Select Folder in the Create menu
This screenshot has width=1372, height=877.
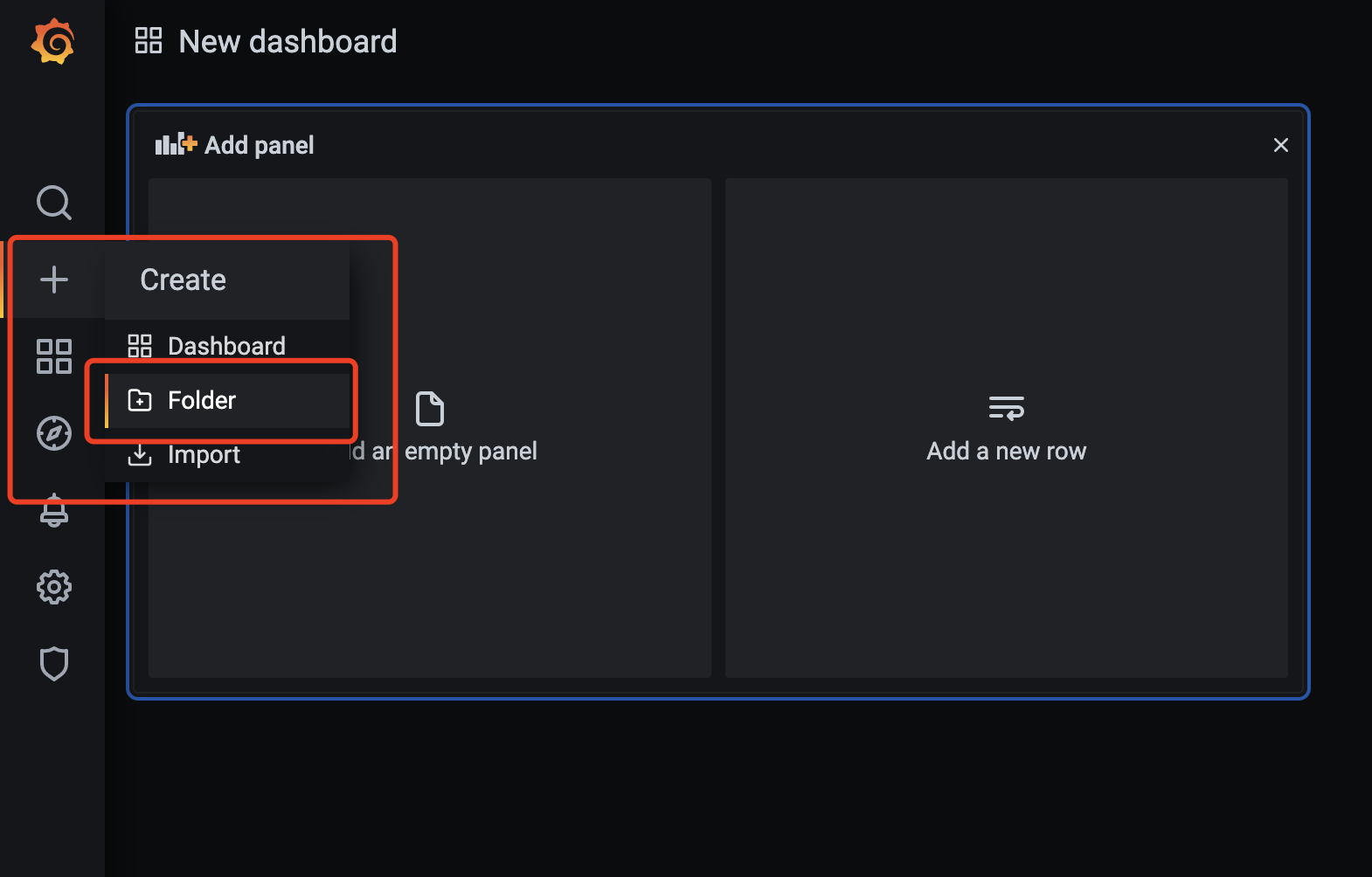coord(227,400)
